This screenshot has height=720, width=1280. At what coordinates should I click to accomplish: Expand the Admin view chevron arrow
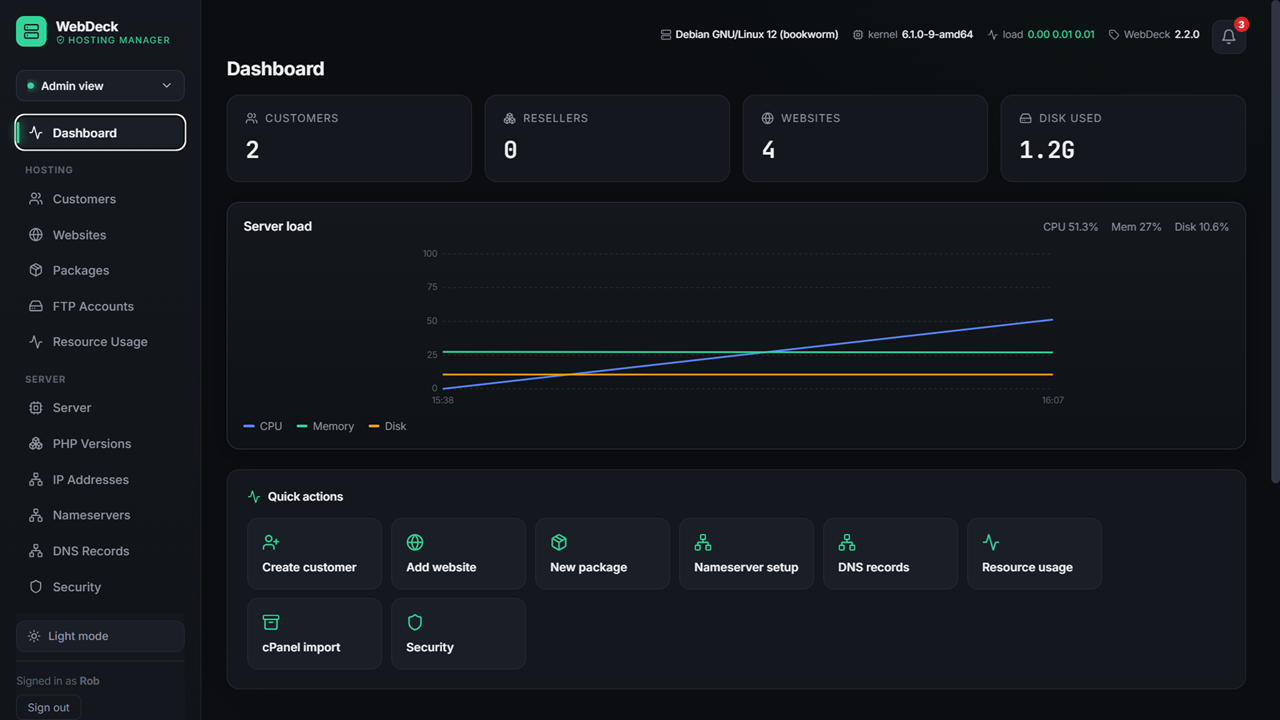[x=167, y=86]
